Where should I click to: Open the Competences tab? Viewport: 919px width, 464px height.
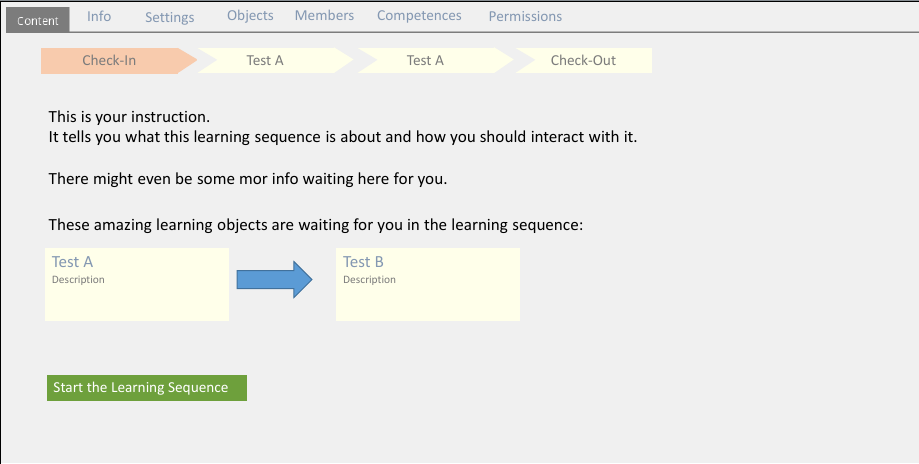[419, 16]
